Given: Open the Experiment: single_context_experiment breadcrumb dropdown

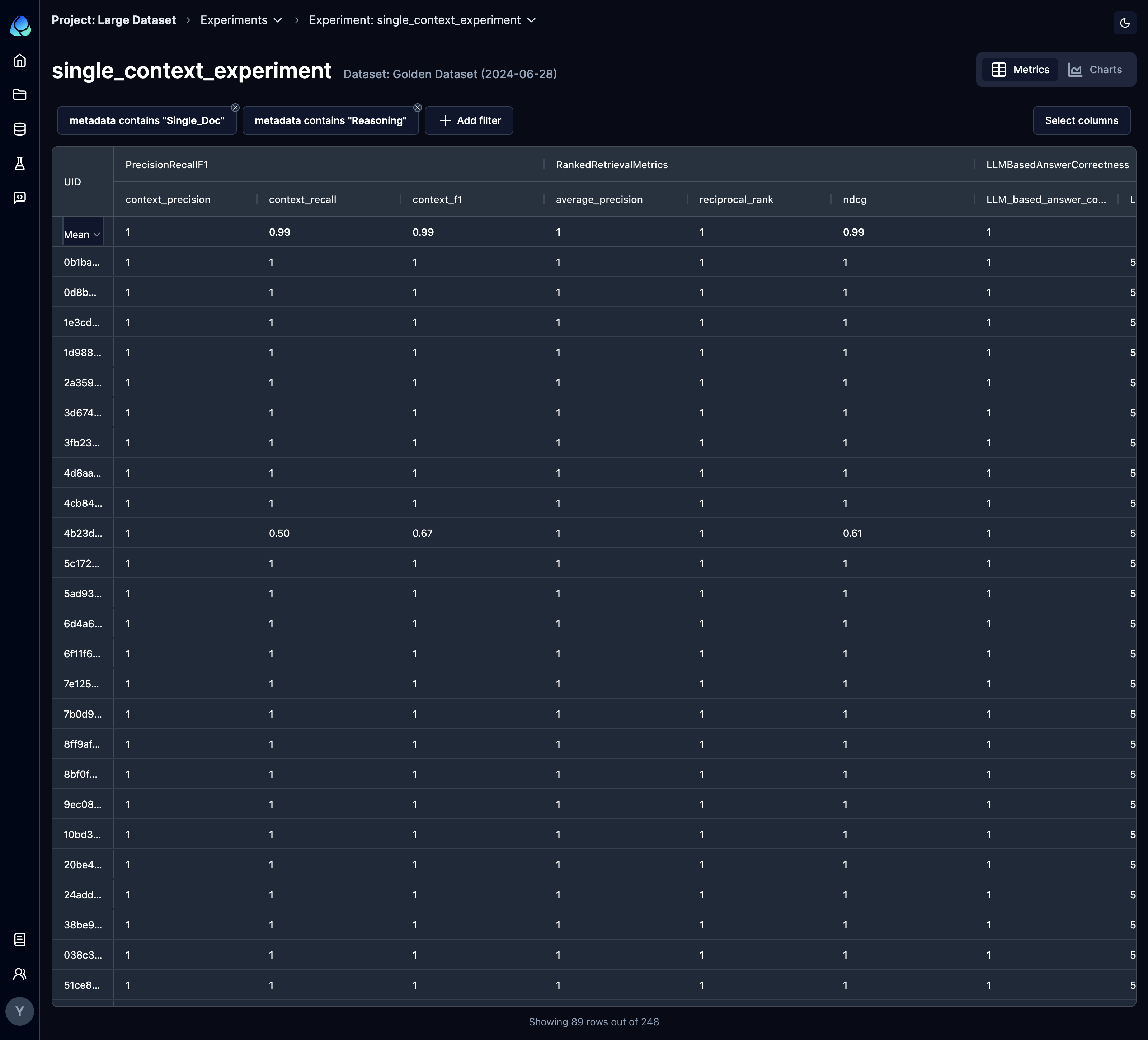Looking at the screenshot, I should (423, 20).
